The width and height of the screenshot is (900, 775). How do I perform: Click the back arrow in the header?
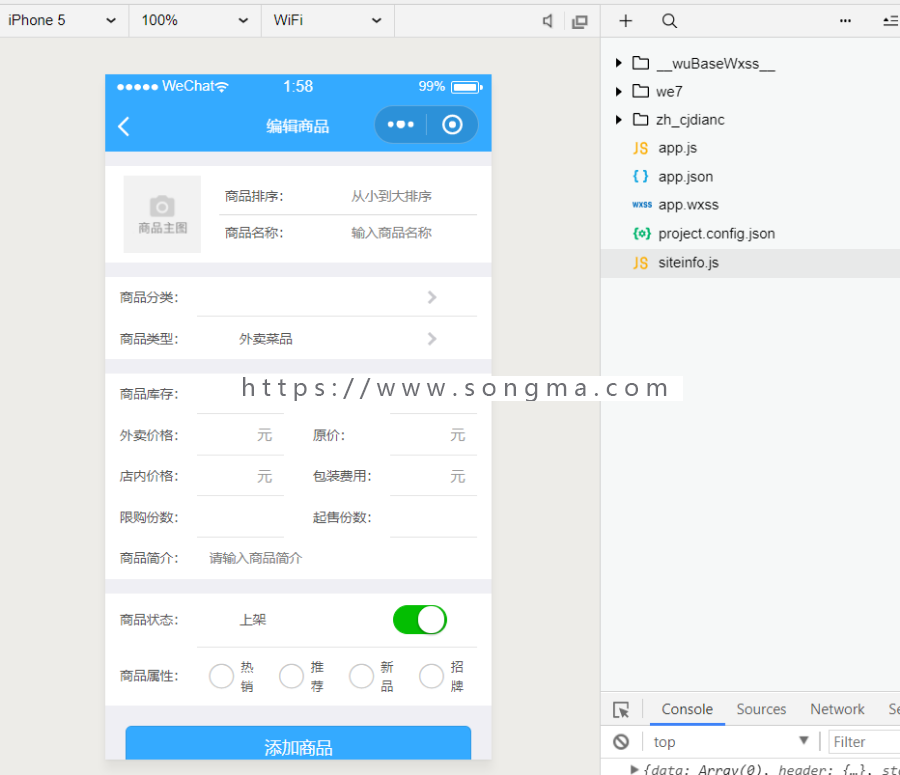coord(123,126)
